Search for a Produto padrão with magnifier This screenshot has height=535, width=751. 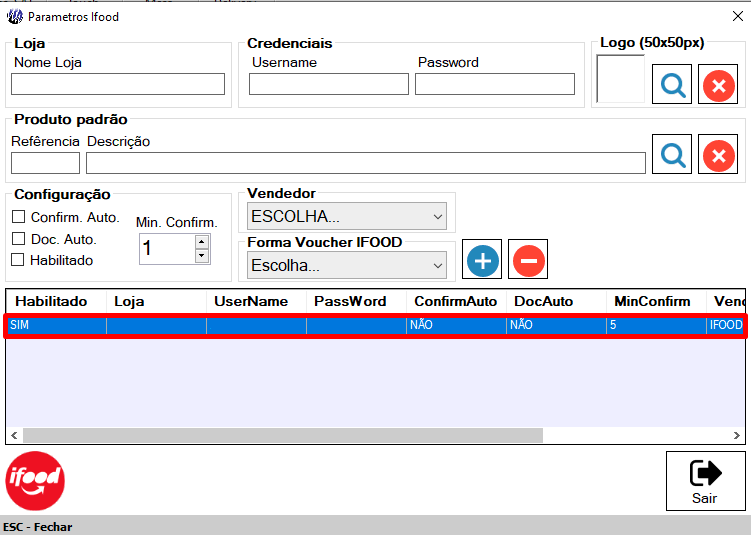(x=671, y=154)
